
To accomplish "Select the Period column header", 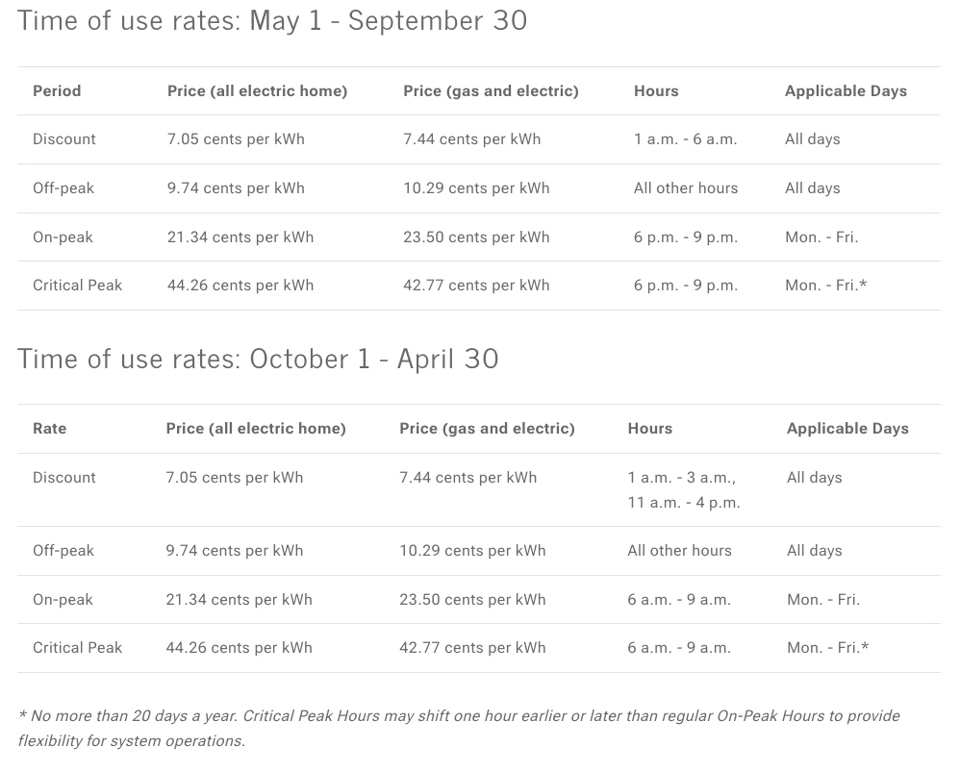I will pyautogui.click(x=57, y=91).
